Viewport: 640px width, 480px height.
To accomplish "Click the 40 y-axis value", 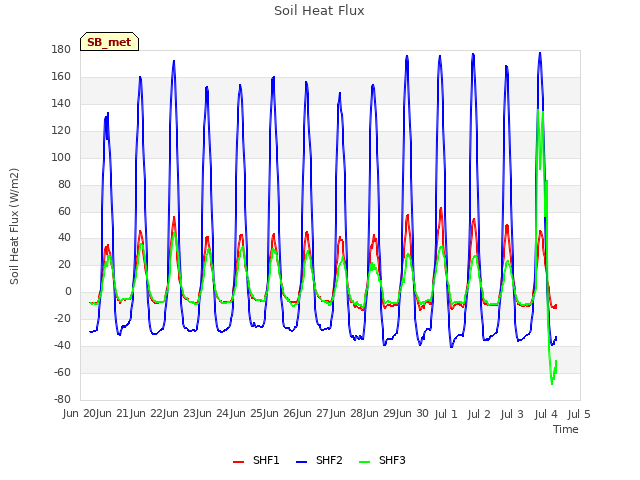I will click(64, 238).
